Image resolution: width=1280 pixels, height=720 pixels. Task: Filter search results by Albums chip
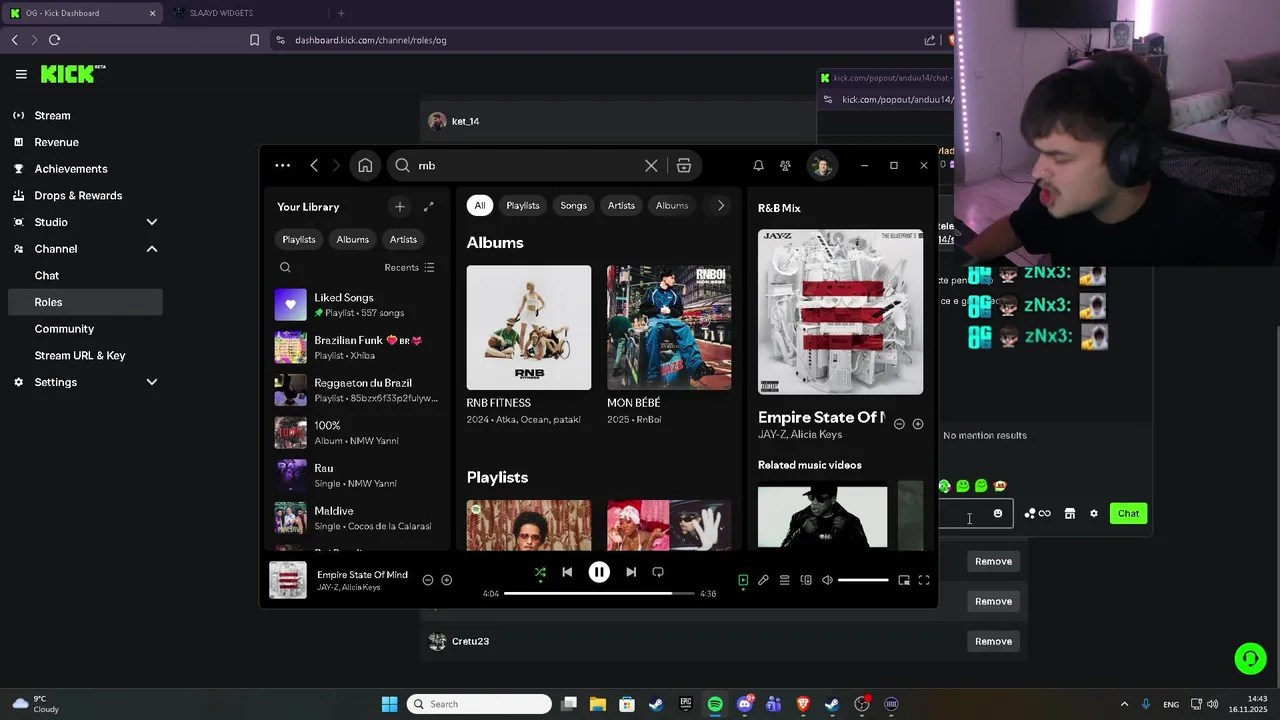(x=672, y=206)
